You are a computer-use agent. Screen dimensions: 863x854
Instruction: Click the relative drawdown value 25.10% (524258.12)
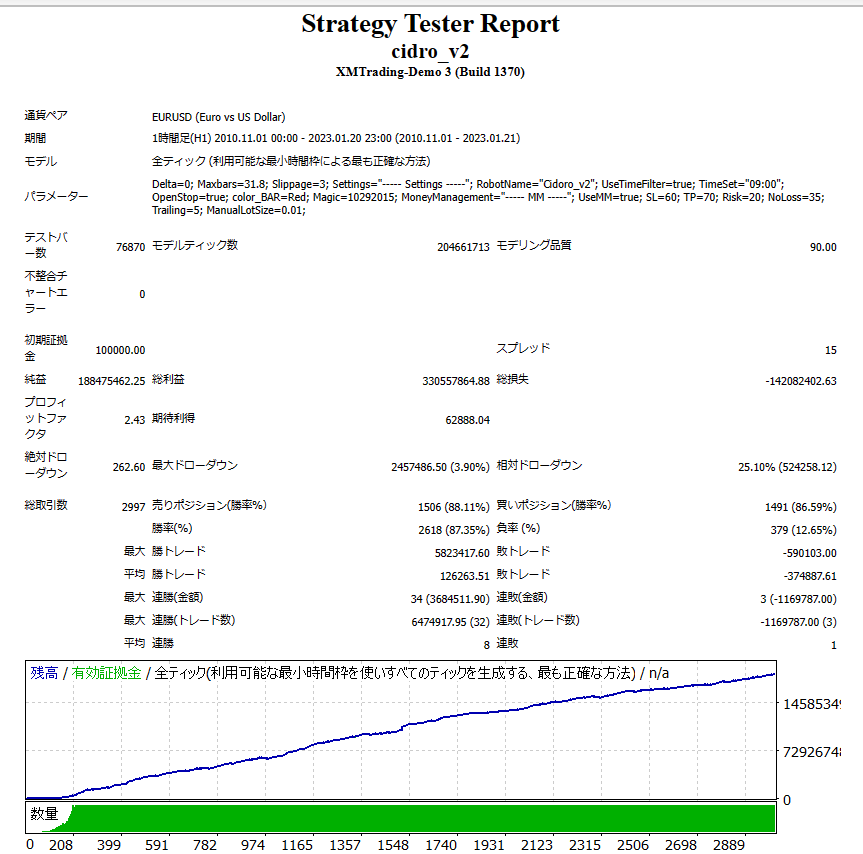[x=787, y=467]
